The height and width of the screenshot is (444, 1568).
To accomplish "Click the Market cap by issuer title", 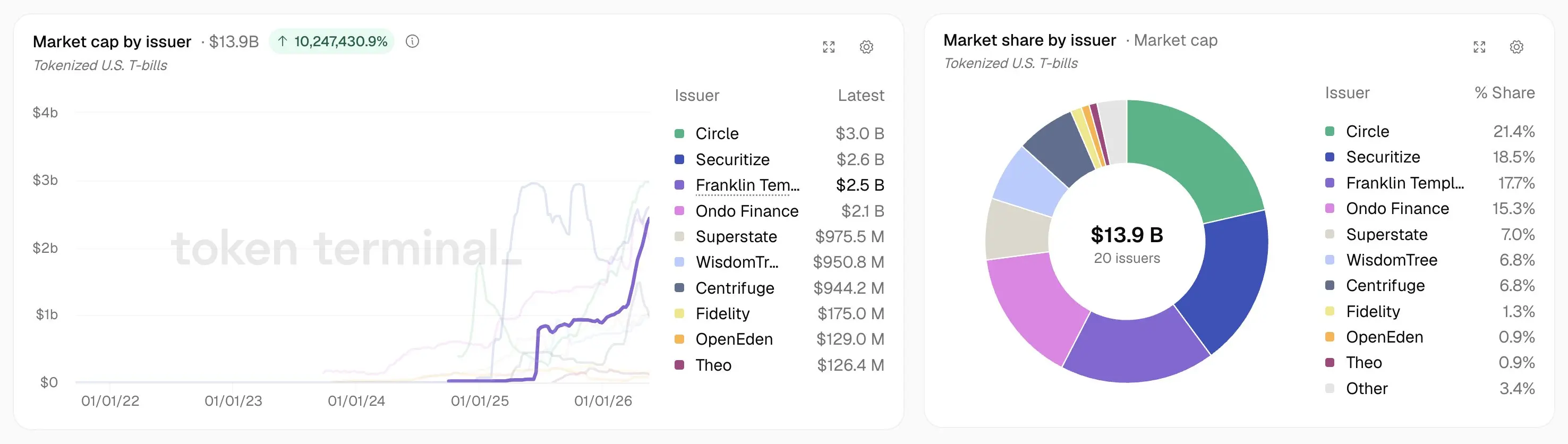I will pyautogui.click(x=112, y=41).
